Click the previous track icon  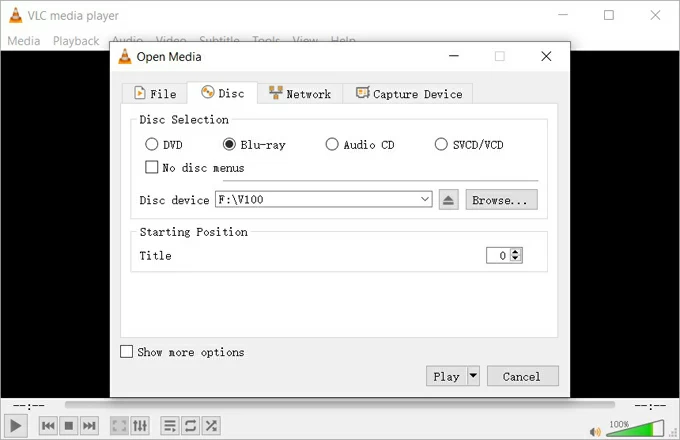click(48, 426)
